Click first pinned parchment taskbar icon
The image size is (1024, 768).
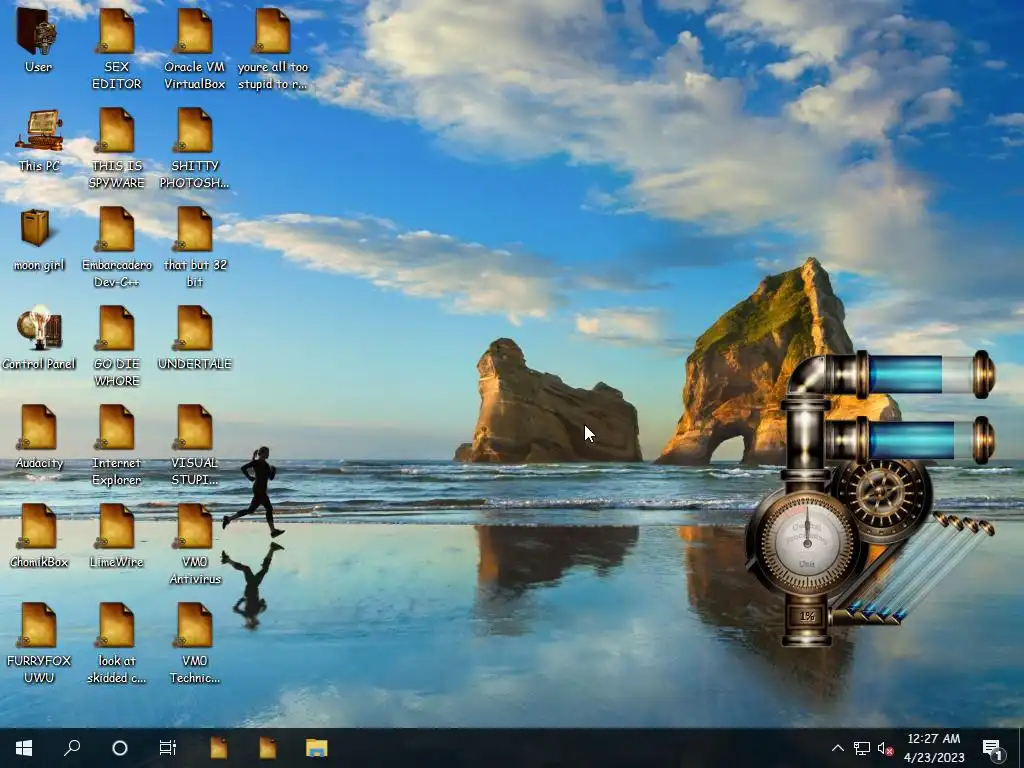coord(219,748)
